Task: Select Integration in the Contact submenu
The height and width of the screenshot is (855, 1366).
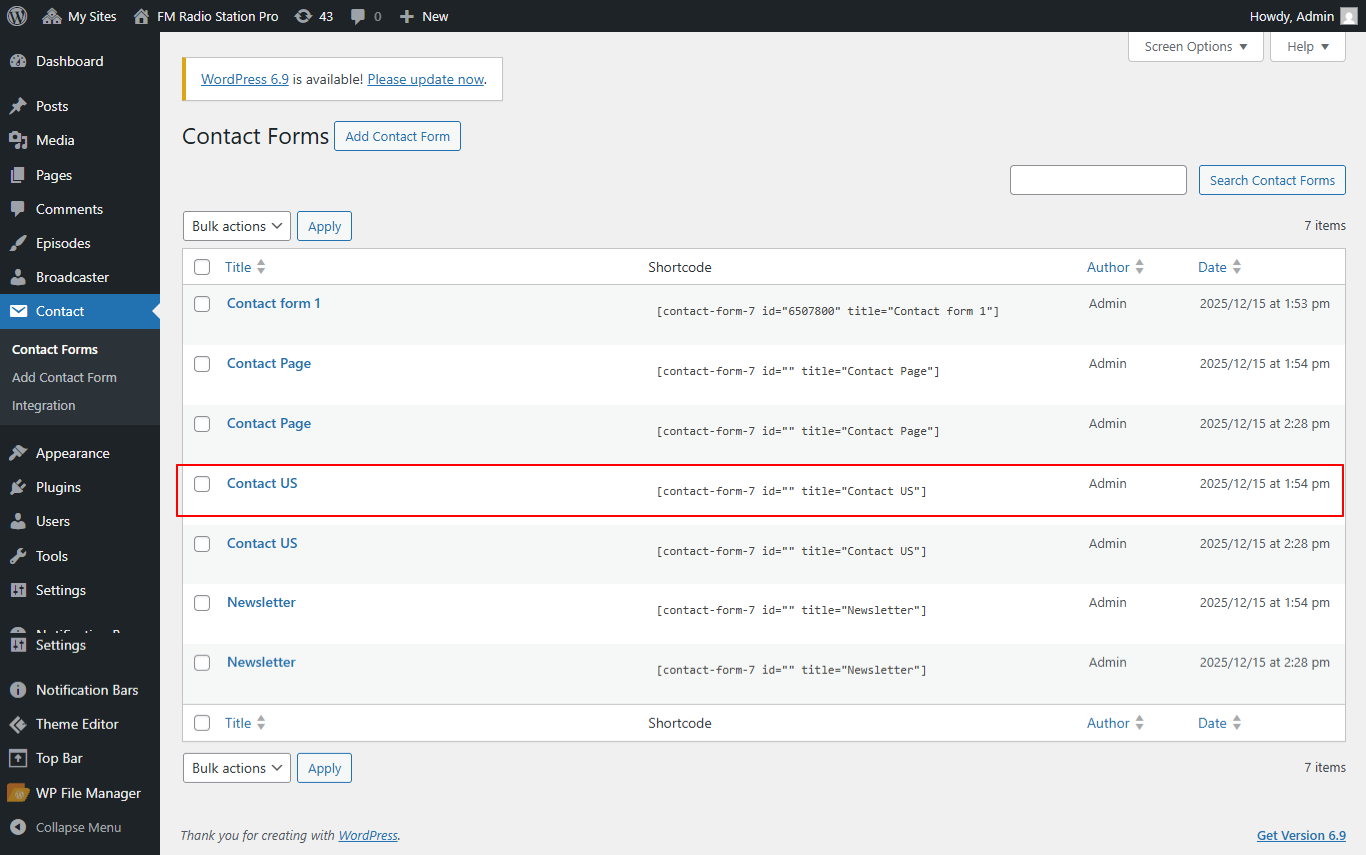Action: pyautogui.click(x=43, y=405)
